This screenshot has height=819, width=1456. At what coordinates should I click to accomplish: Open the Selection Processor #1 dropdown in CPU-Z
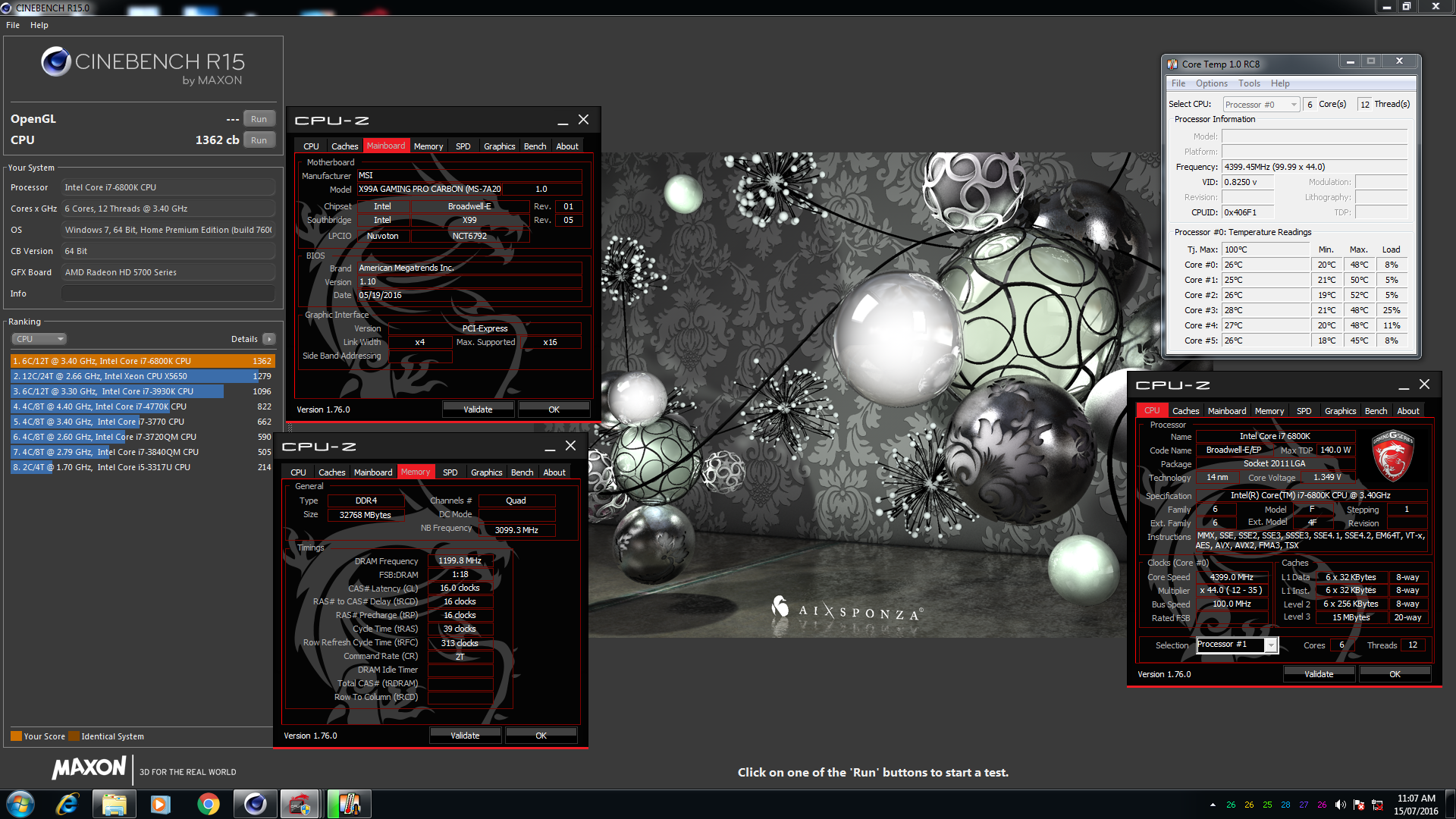[x=1238, y=645]
